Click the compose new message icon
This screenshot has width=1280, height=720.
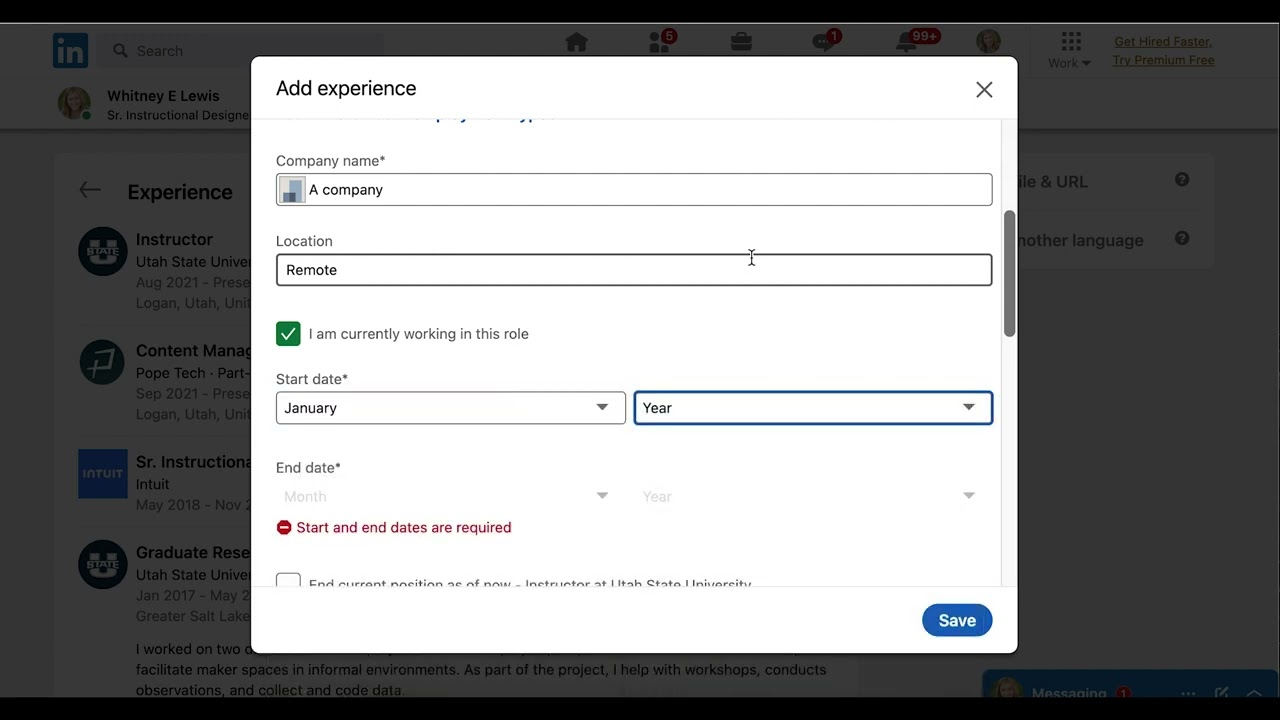[1221, 693]
